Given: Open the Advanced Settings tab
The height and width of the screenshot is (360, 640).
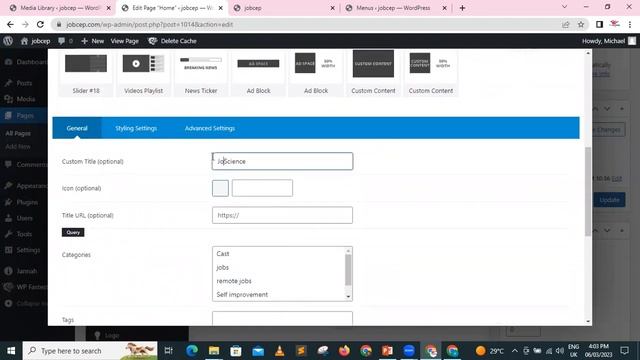Looking at the screenshot, I should click(x=210, y=128).
